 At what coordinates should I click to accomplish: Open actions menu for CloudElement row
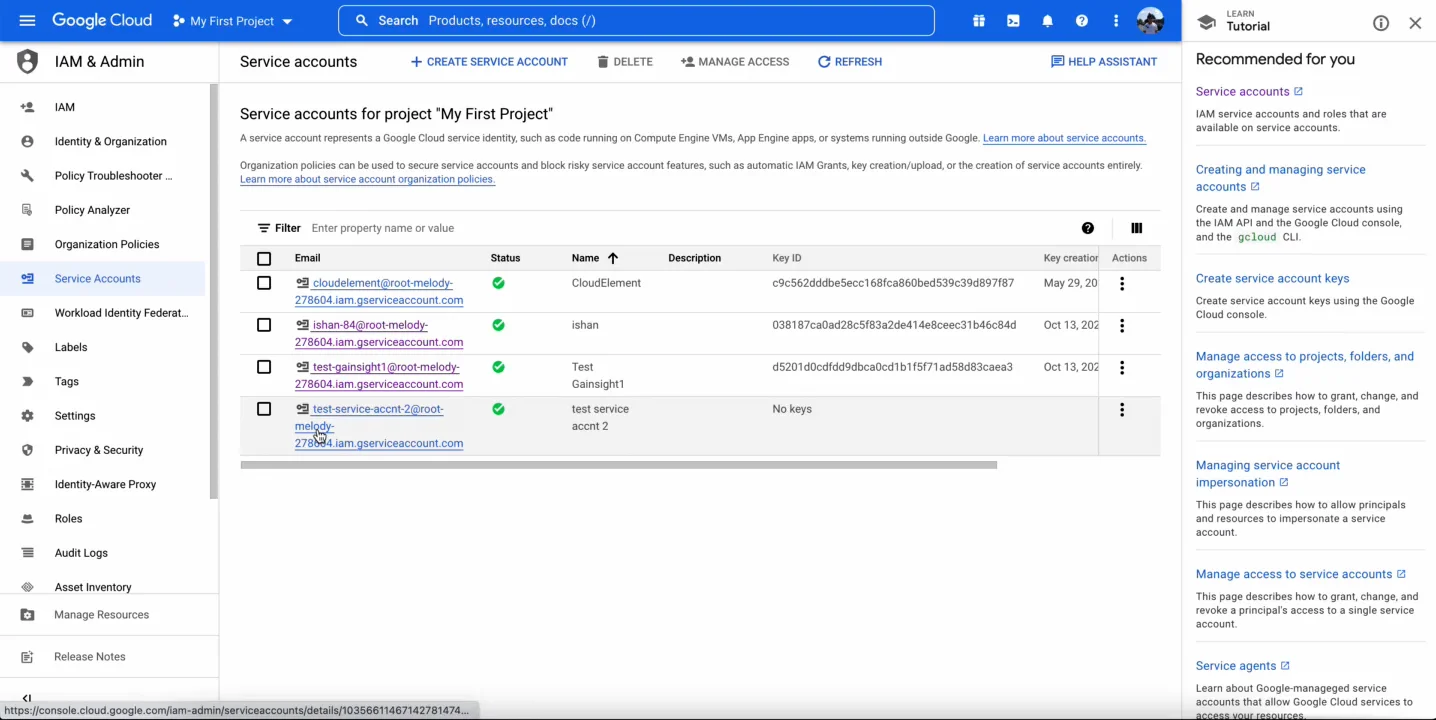tap(1122, 284)
